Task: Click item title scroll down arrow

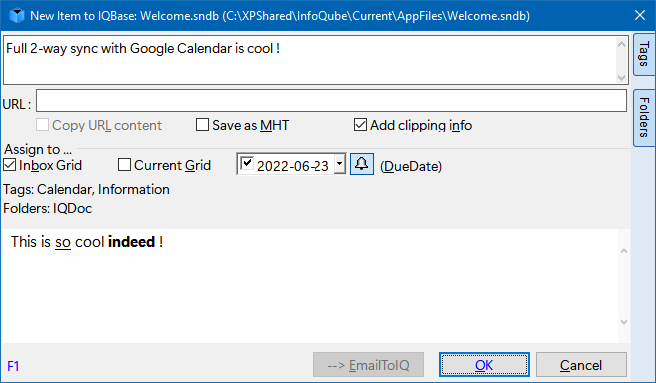Action: [x=621, y=77]
